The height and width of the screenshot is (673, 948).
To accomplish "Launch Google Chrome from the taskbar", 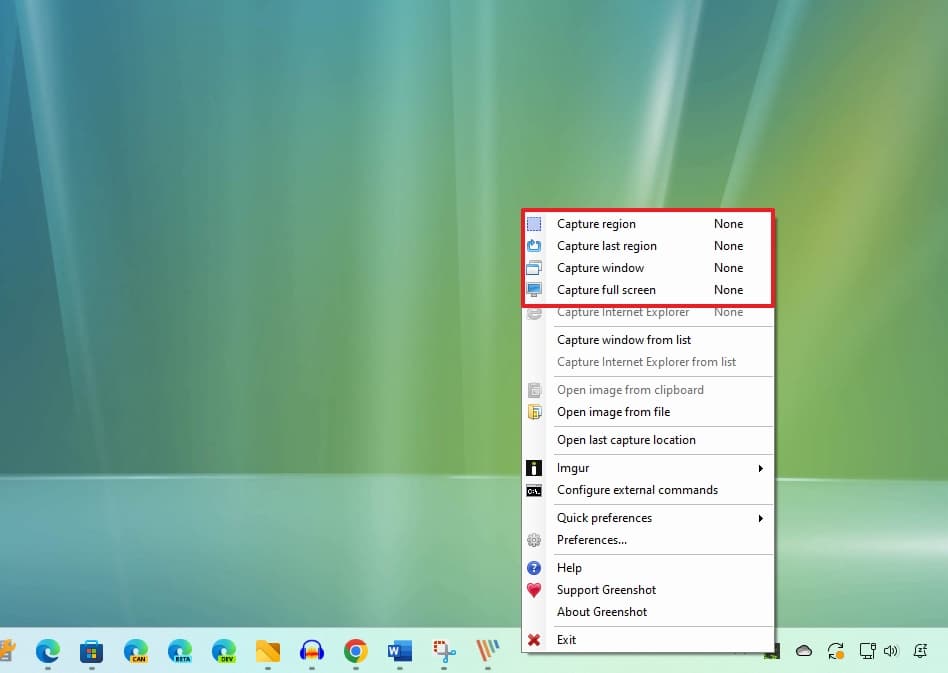I will click(x=355, y=652).
